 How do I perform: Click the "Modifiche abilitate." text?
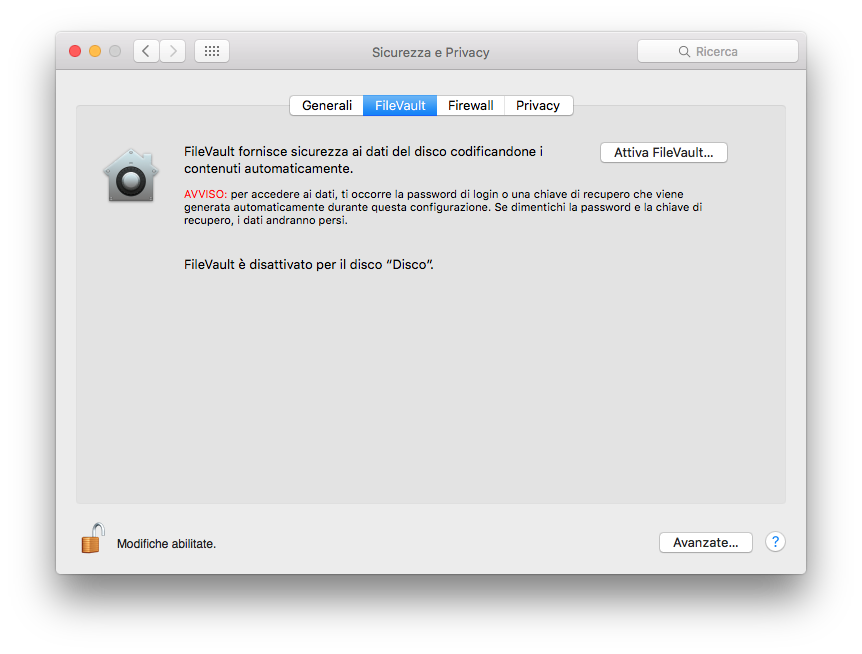[x=167, y=544]
